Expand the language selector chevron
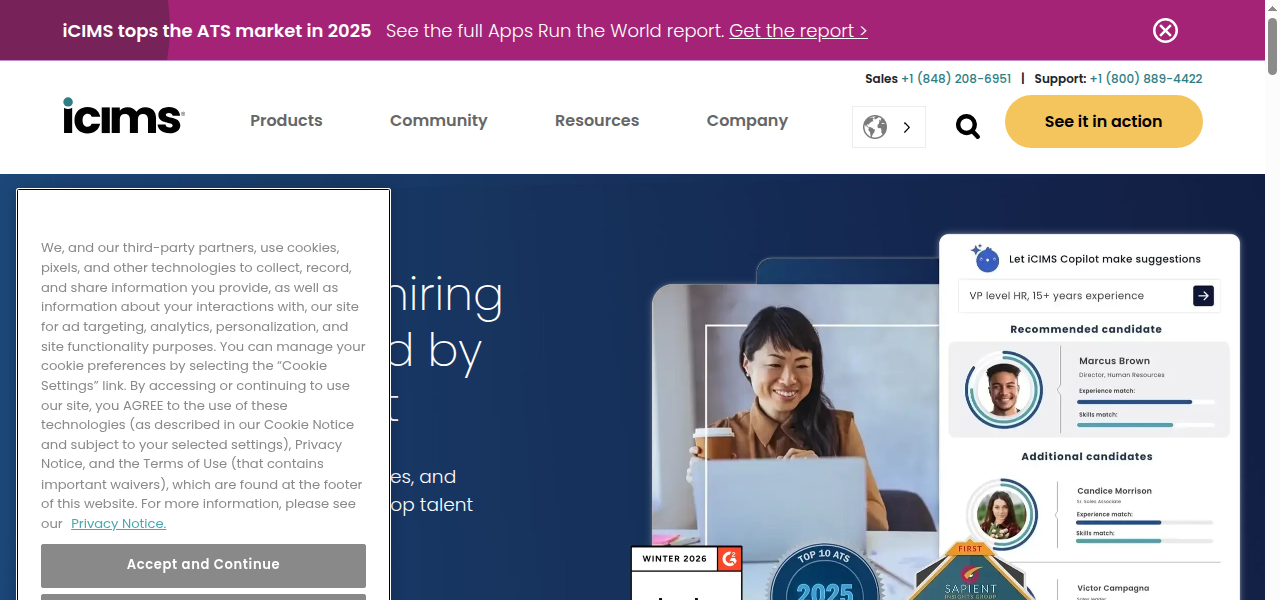Image resolution: width=1280 pixels, height=600 pixels. (907, 127)
